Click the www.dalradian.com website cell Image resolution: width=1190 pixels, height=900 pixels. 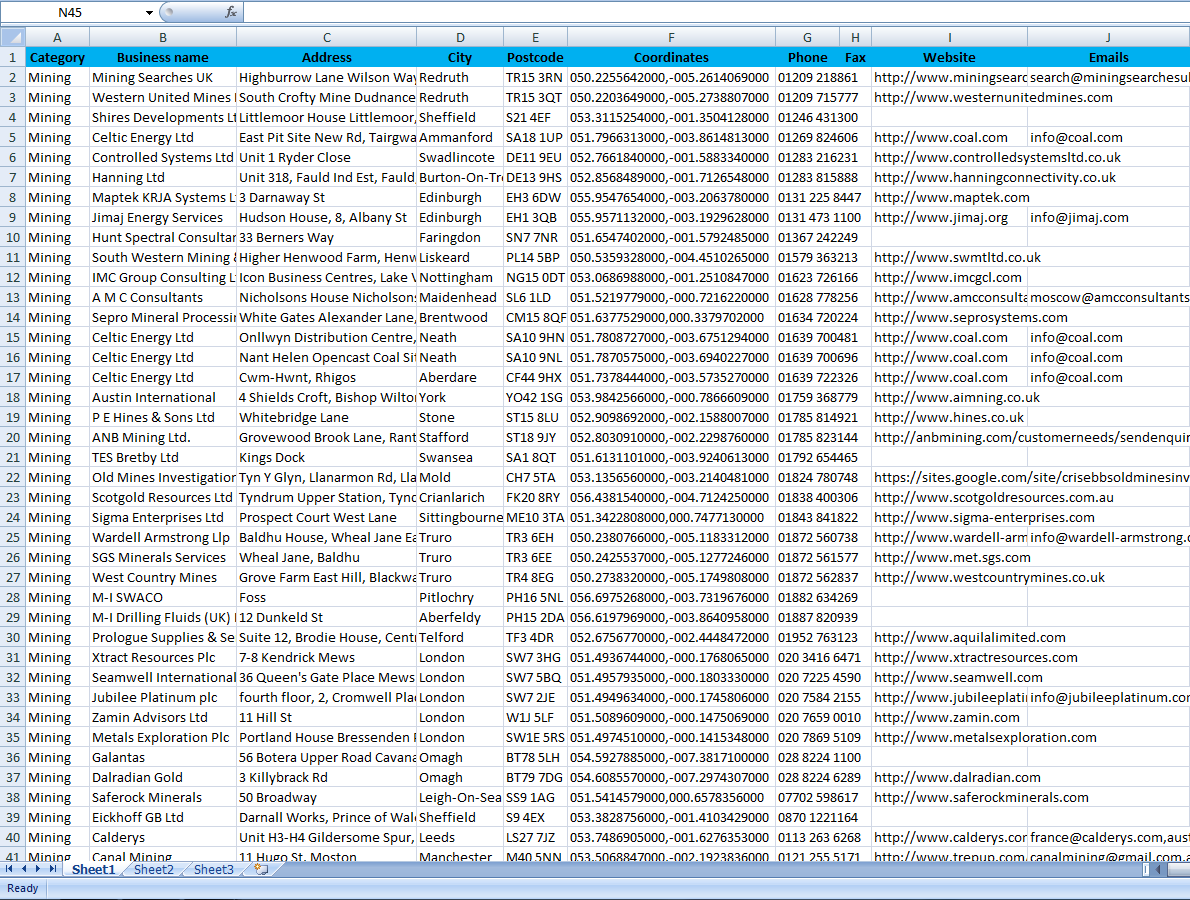[x=956, y=777]
